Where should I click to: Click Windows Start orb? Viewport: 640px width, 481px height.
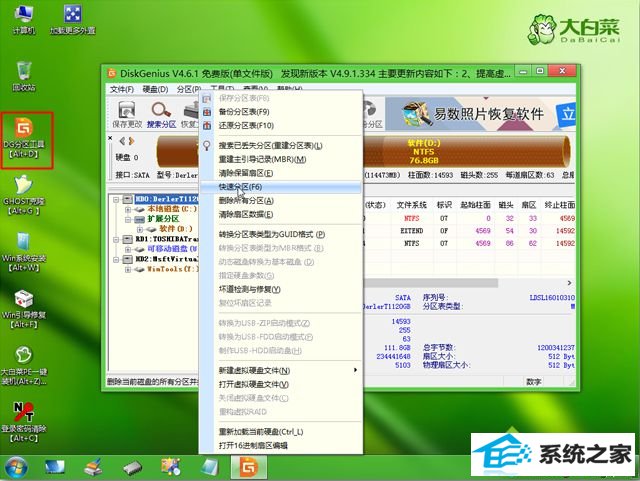pos(16,468)
